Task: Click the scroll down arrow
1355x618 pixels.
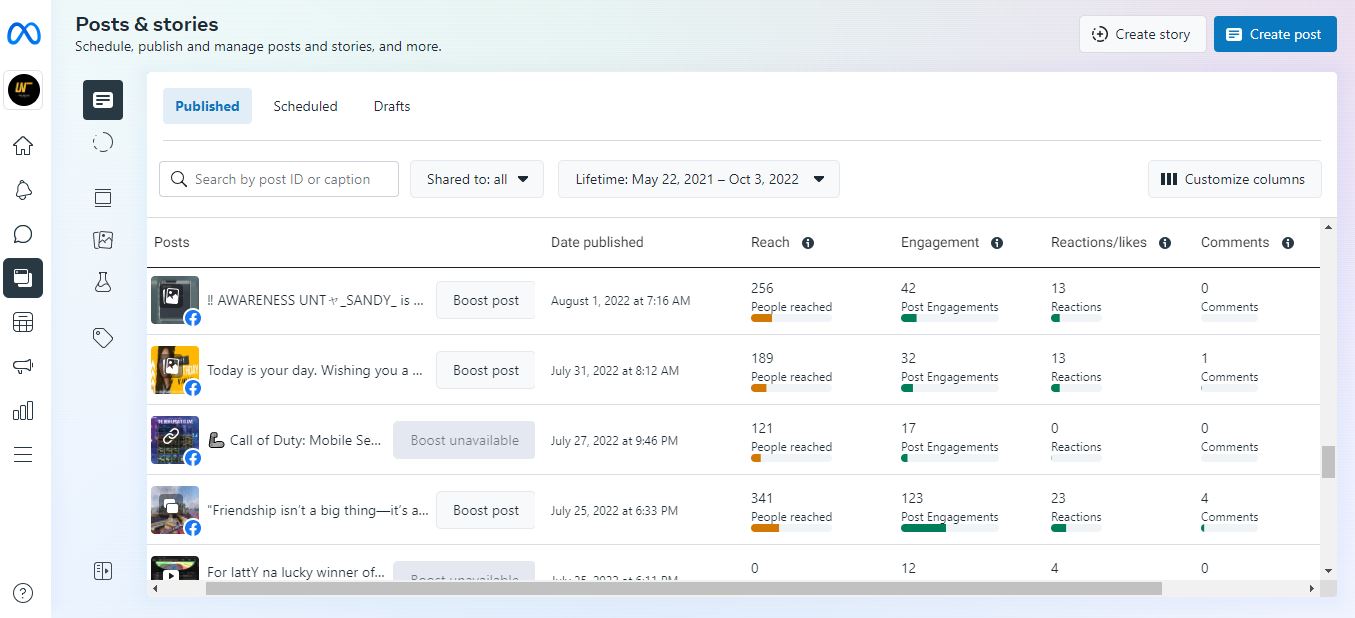Action: click(x=1328, y=570)
